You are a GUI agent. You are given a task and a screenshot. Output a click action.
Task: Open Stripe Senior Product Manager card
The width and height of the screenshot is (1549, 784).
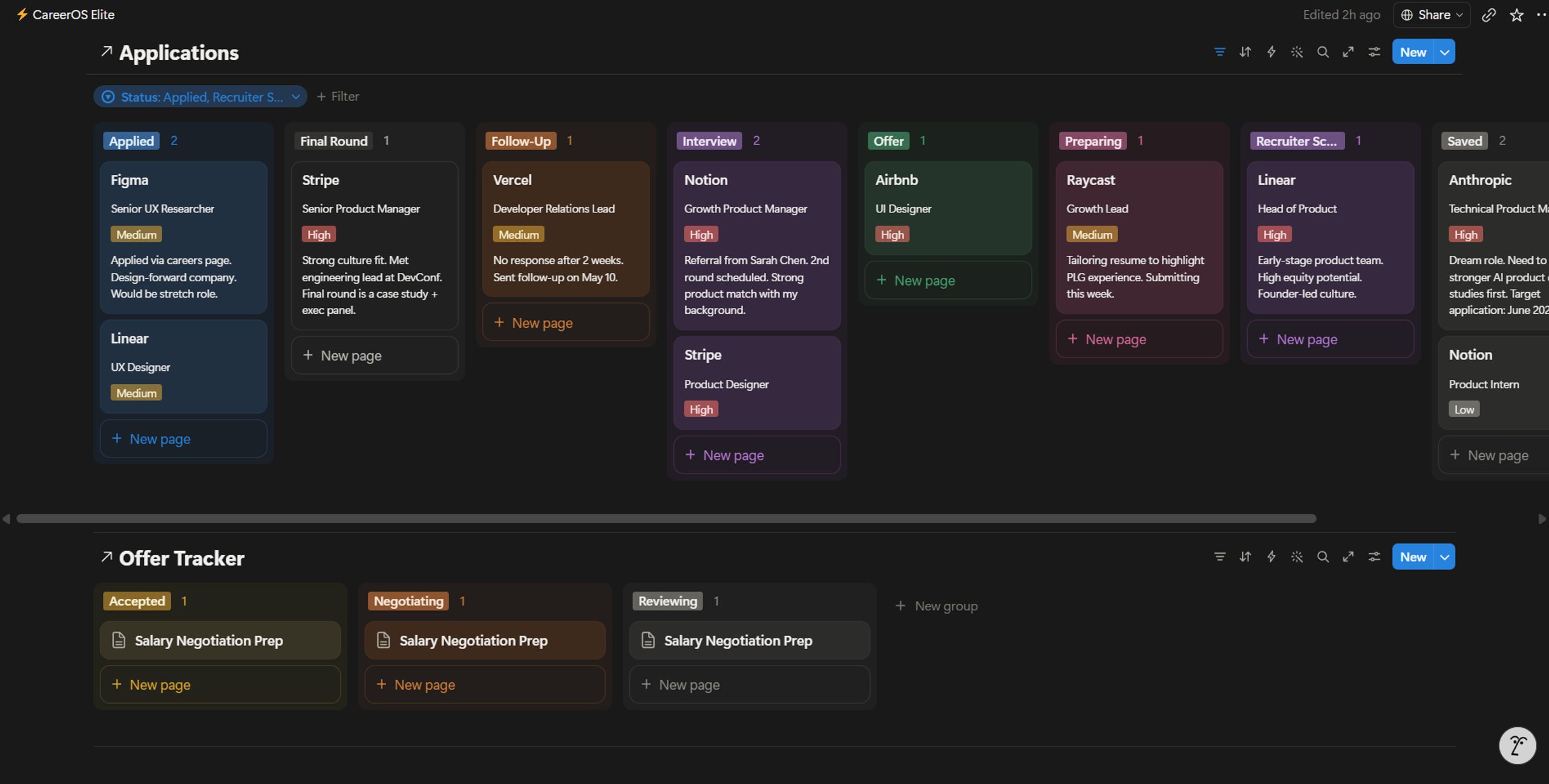tap(375, 245)
